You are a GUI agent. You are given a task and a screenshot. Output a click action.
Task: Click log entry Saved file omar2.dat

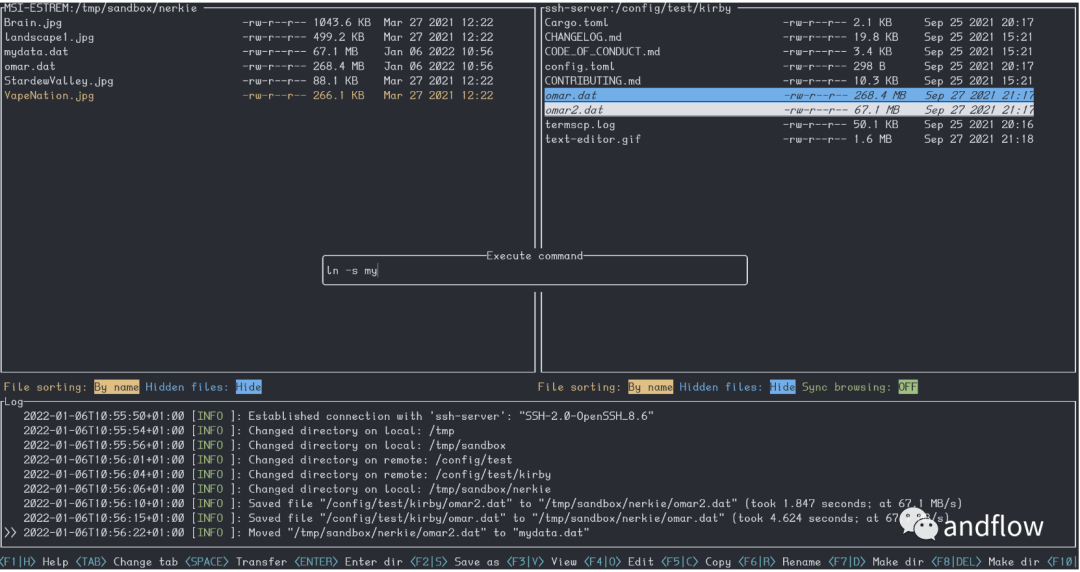click(x=492, y=504)
